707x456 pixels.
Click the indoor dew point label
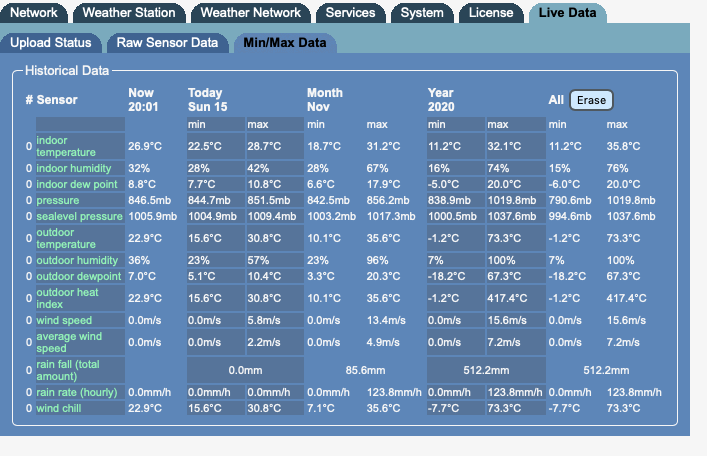(76, 184)
